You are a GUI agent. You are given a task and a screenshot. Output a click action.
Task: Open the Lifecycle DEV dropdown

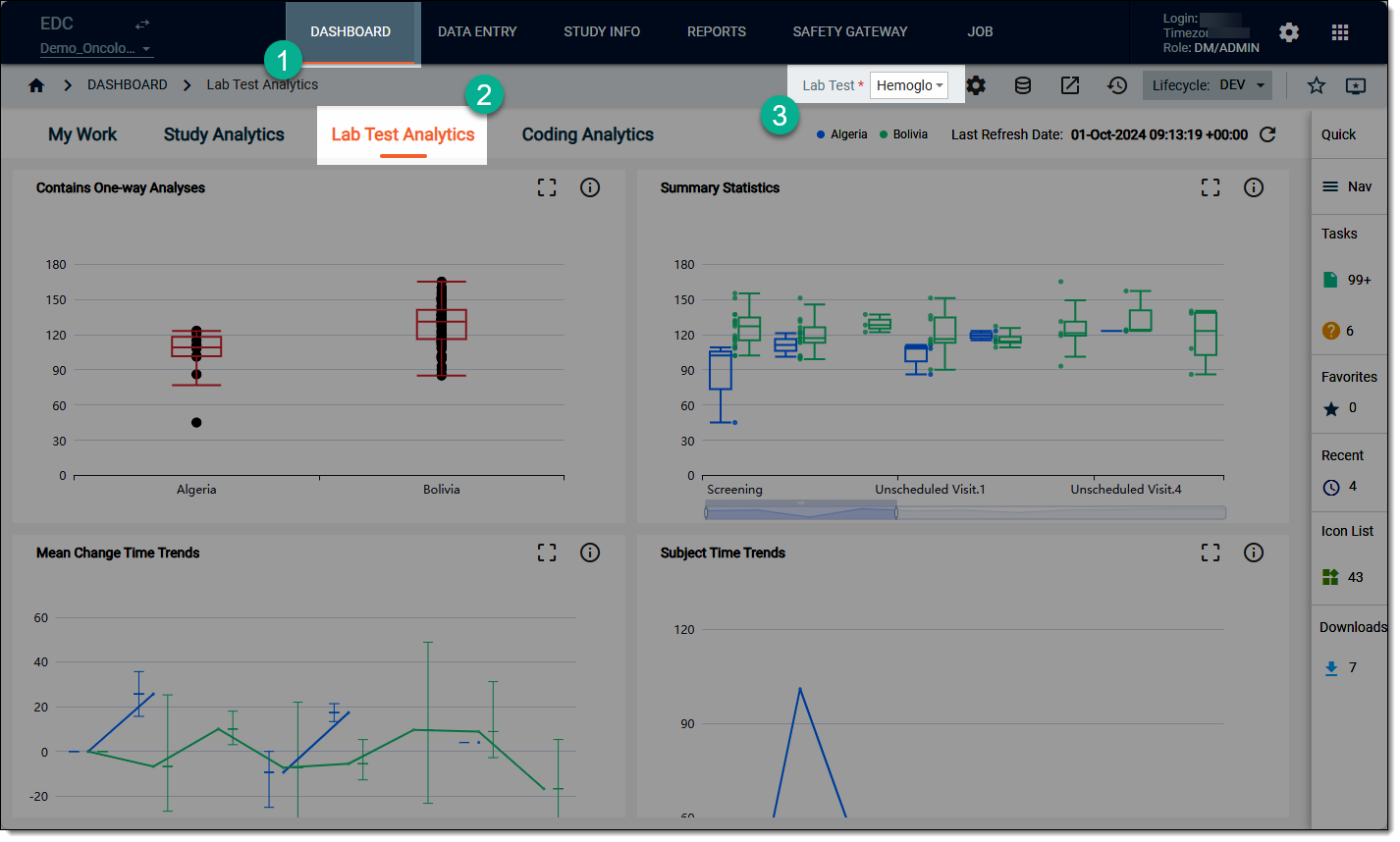coord(1208,85)
